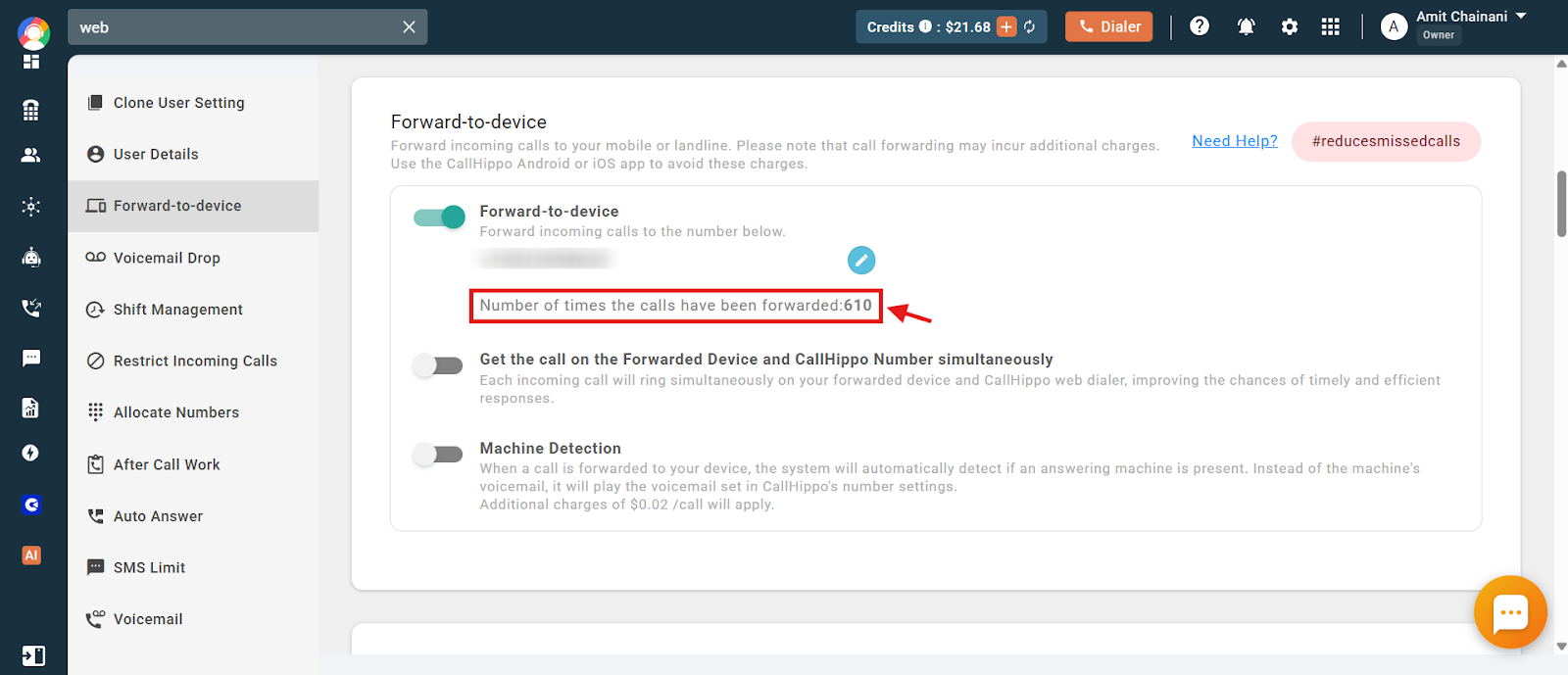Open the settings gear in top bar

click(x=1290, y=26)
